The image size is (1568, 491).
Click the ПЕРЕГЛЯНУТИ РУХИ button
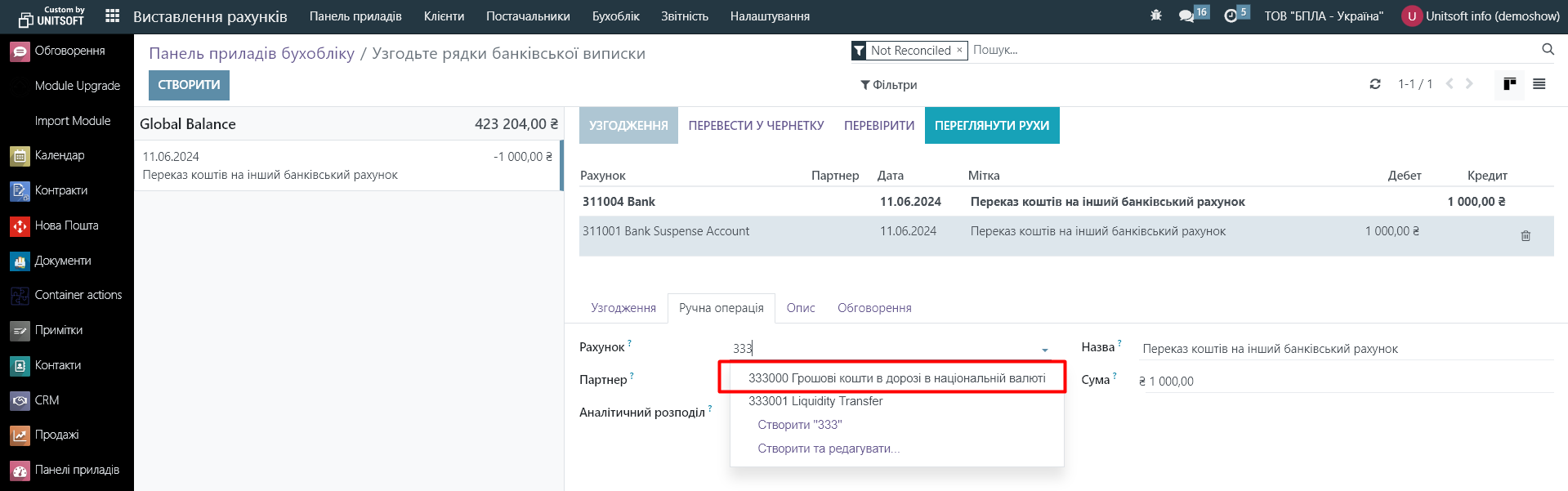coord(991,126)
